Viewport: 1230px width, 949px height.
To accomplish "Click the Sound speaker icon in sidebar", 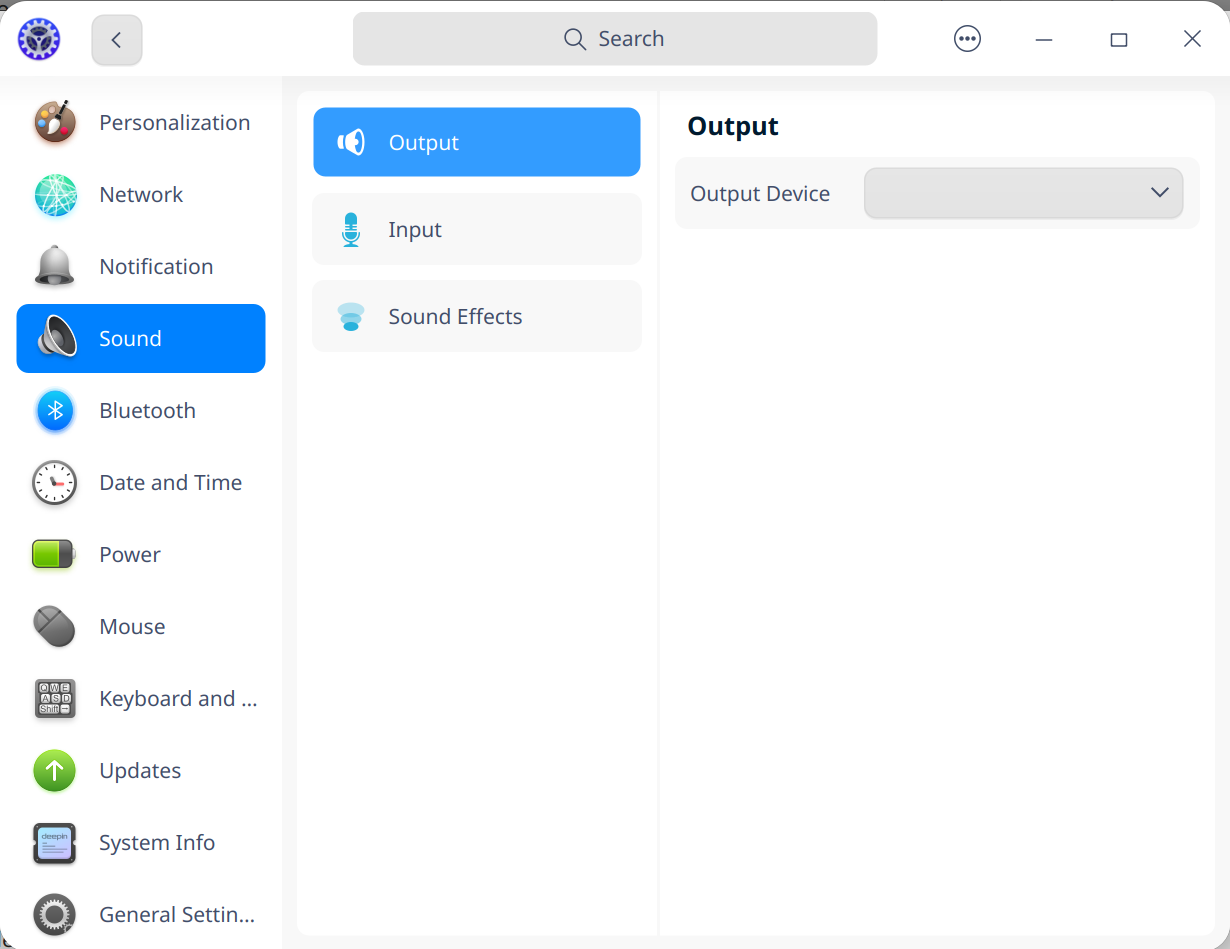I will 57,338.
